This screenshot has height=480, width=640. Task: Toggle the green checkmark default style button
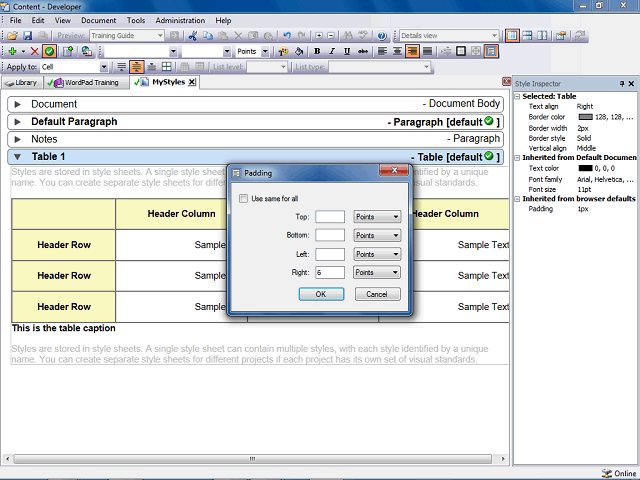(49, 51)
